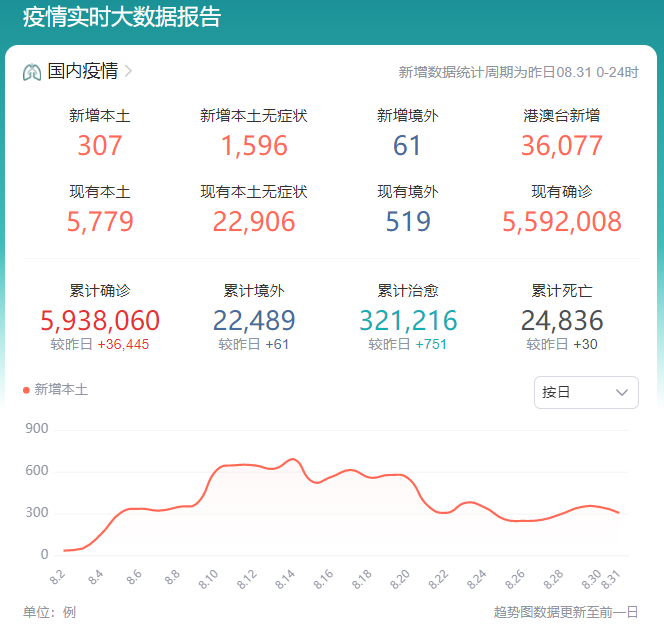Click the lungs icon beside 国内疫情
The width and height of the screenshot is (664, 630).
(x=32, y=72)
